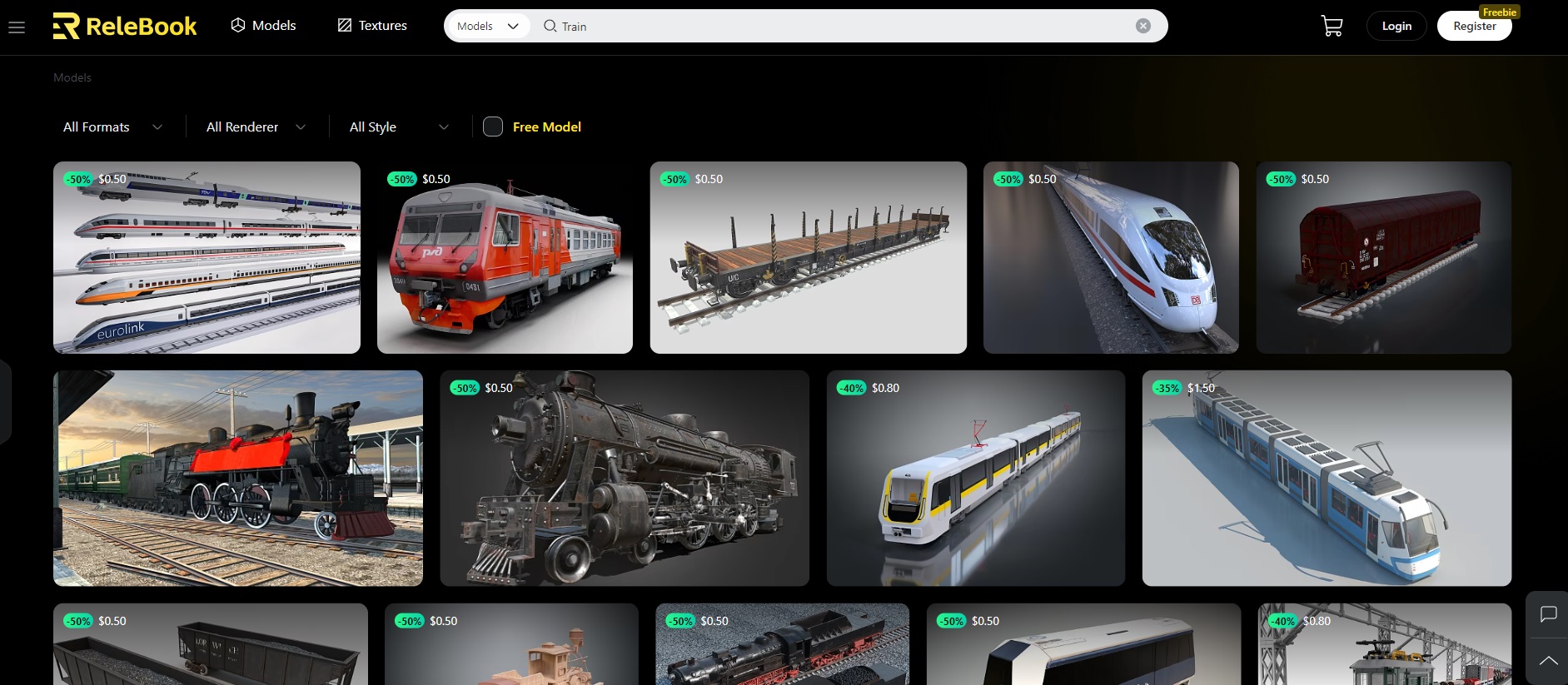1568x685 pixels.
Task: Open the chat feedback widget
Action: [x=1548, y=614]
